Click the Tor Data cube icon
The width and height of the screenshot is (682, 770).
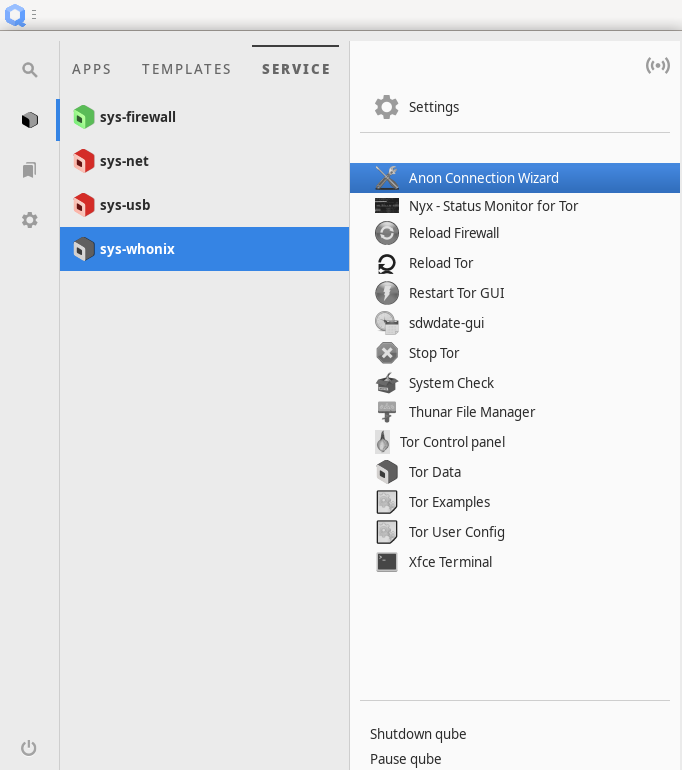click(387, 472)
